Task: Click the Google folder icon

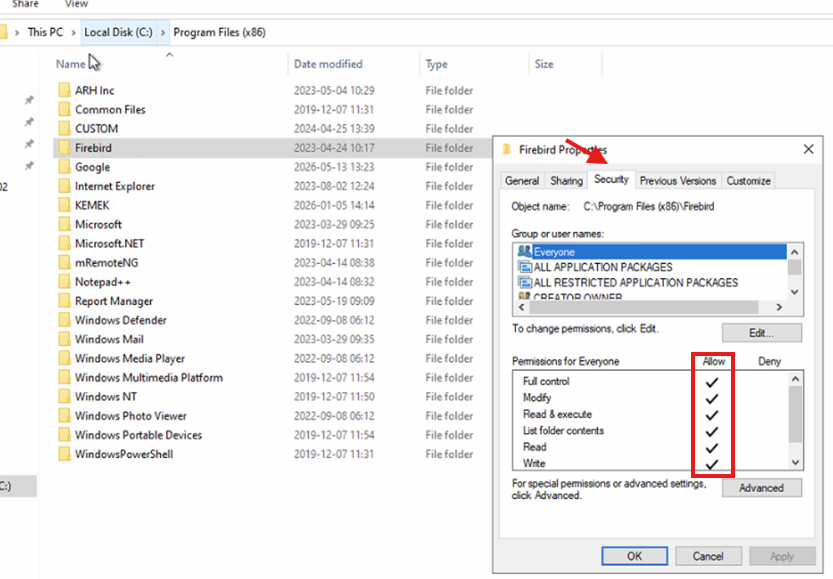Action: click(64, 167)
